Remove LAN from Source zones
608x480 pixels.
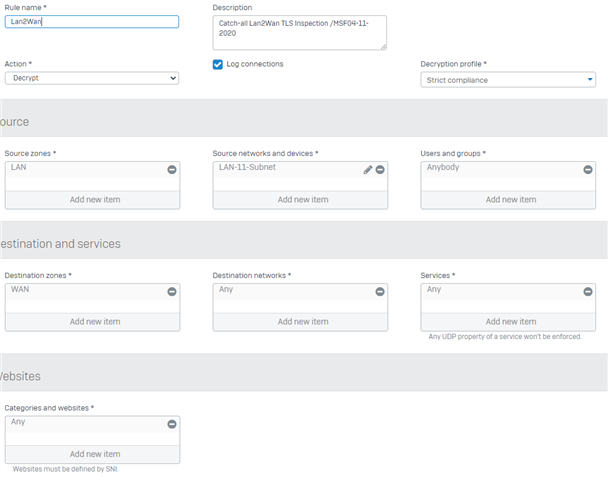click(172, 169)
